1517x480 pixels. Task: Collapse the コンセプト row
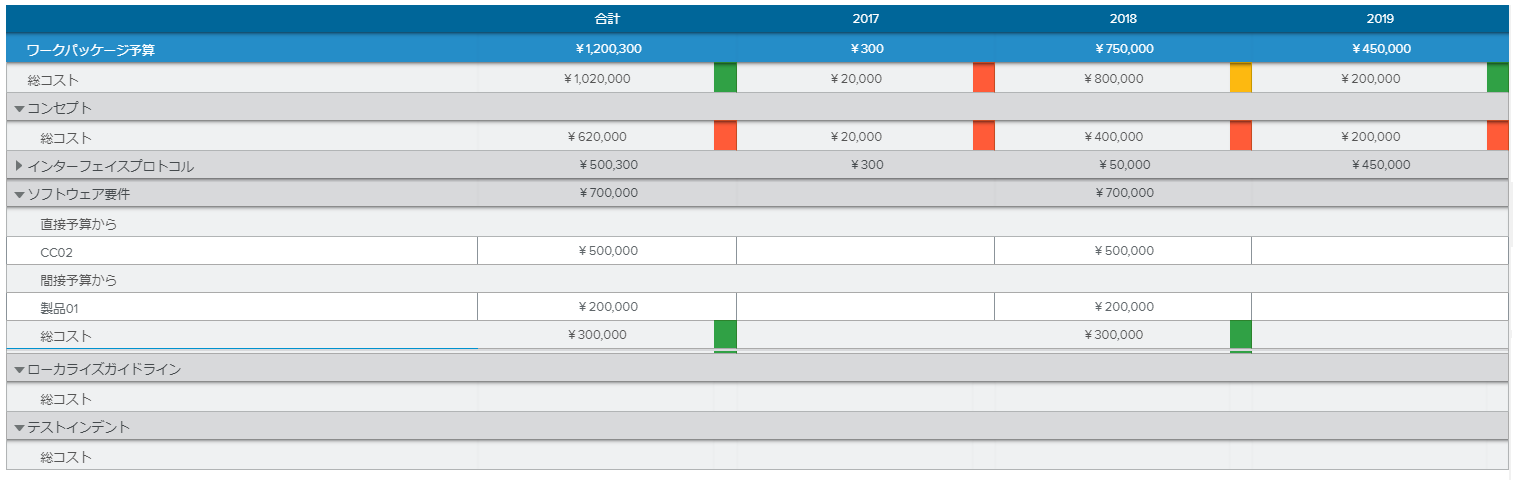coord(20,109)
